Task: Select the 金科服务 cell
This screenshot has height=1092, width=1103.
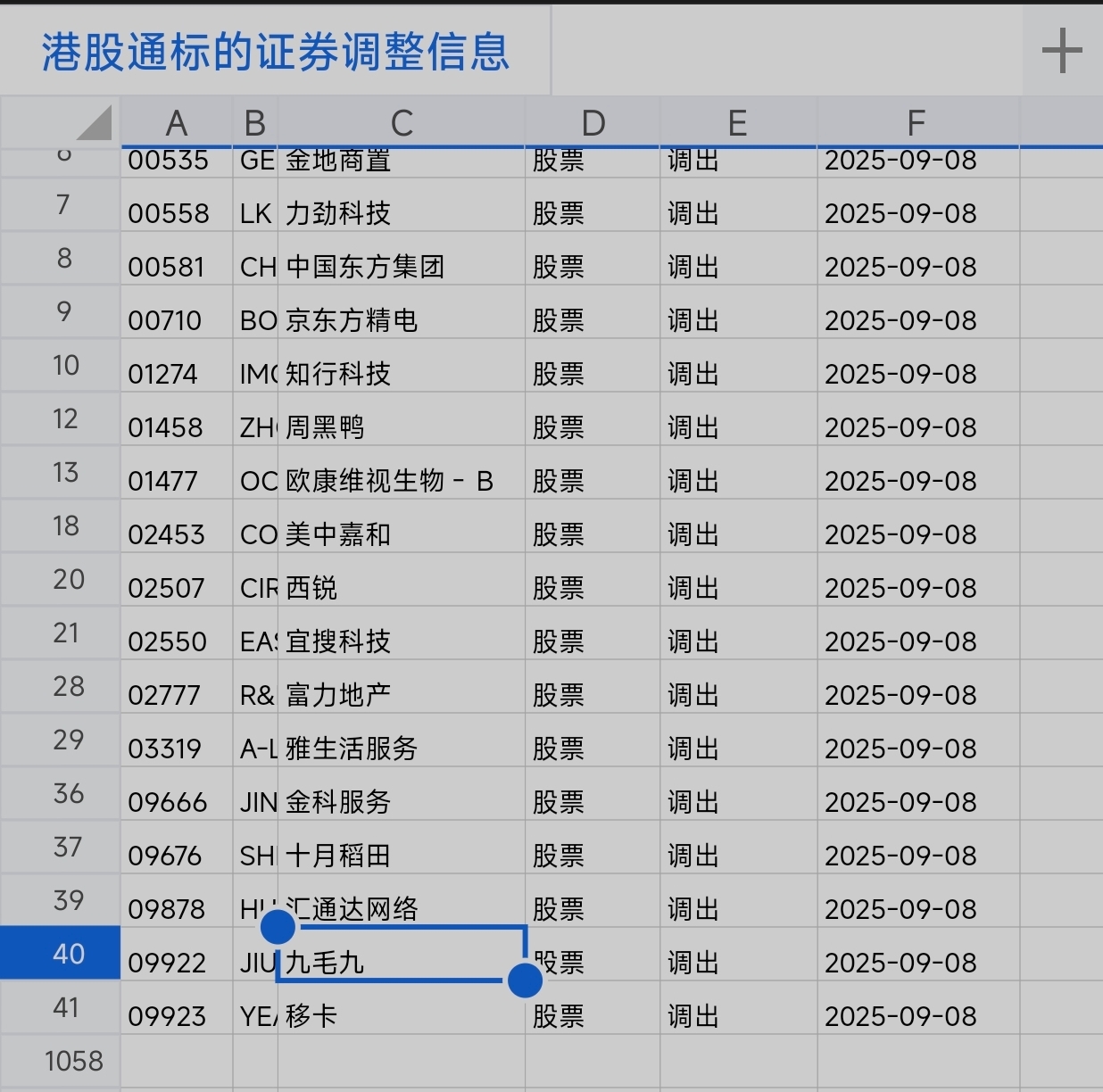Action: tap(402, 794)
